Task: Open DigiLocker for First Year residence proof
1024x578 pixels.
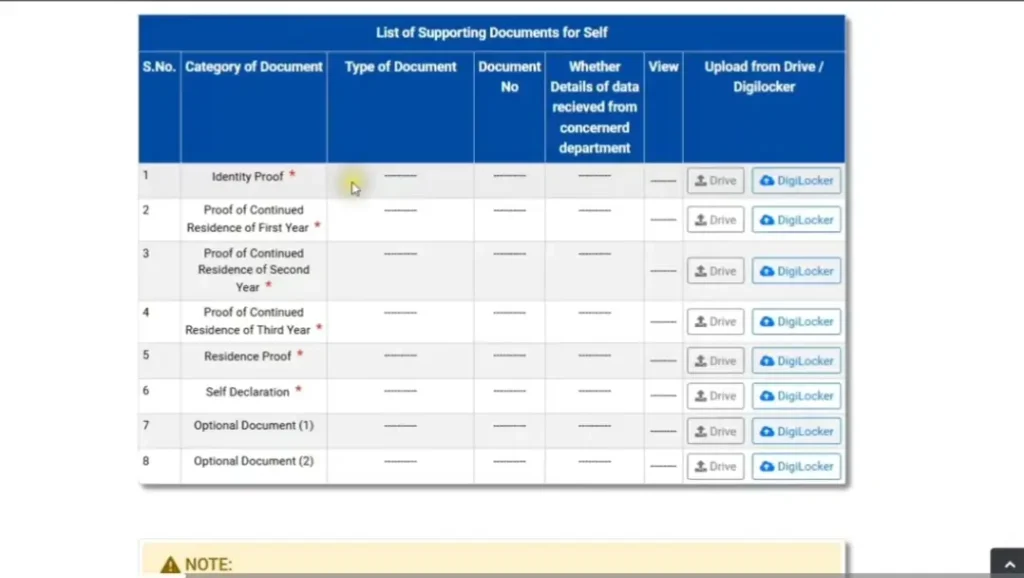Action: [x=796, y=220]
